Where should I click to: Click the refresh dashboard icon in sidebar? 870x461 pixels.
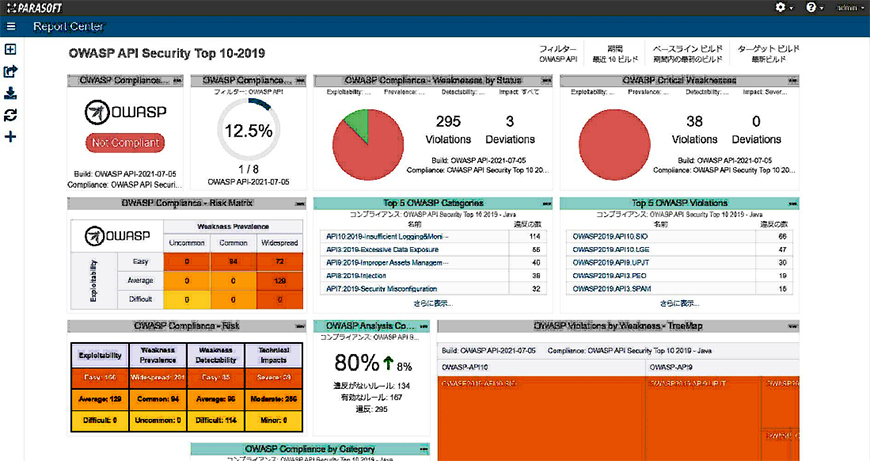click(x=11, y=115)
